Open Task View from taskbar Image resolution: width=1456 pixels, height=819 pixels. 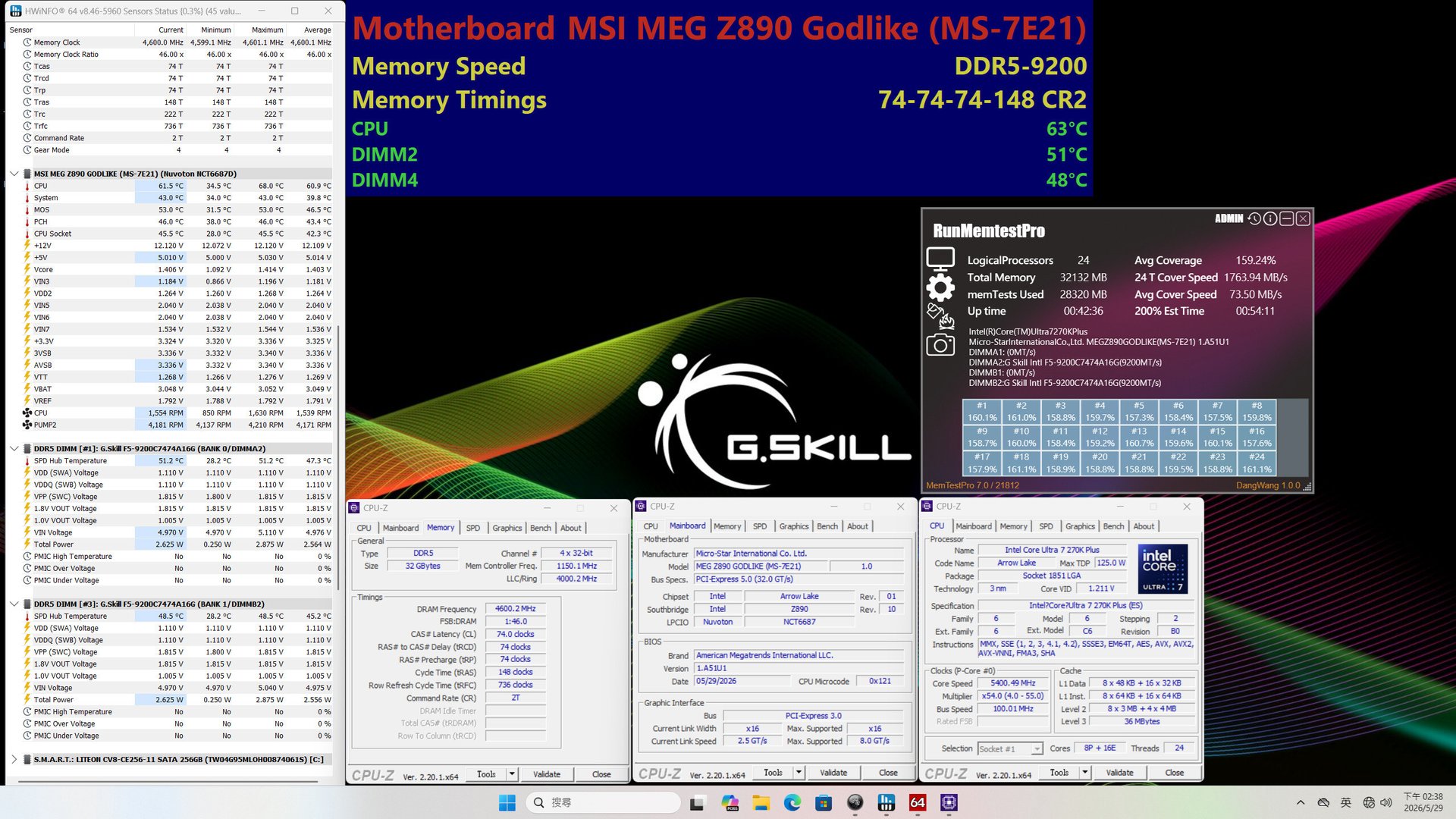click(x=698, y=802)
